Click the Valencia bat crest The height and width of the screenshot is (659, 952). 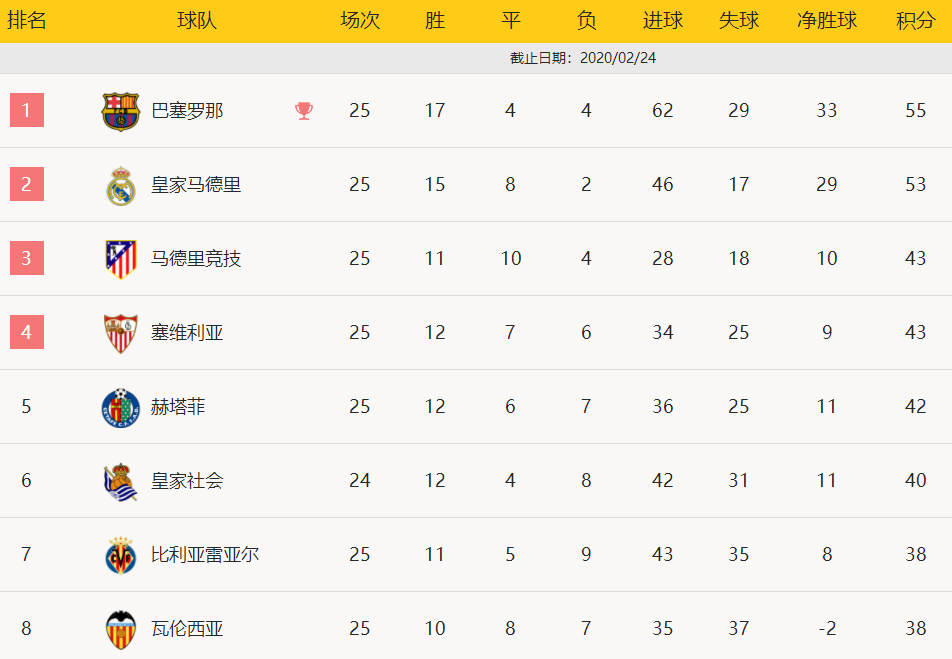[121, 629]
